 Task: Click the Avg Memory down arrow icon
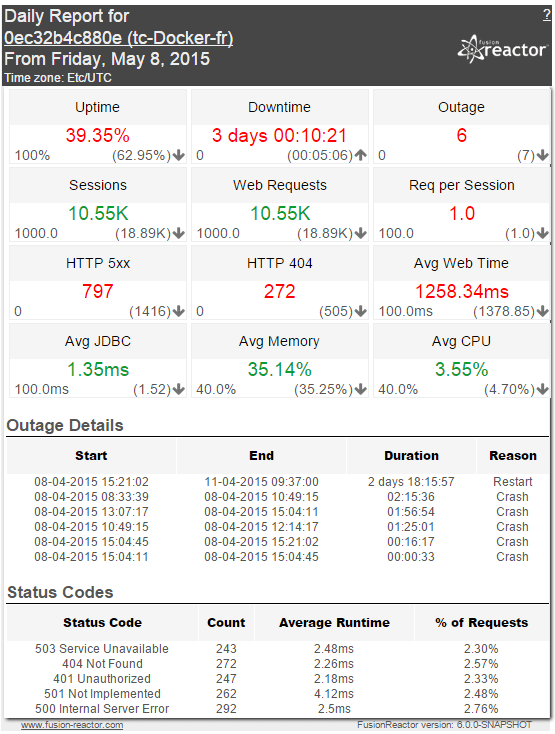[x=360, y=389]
